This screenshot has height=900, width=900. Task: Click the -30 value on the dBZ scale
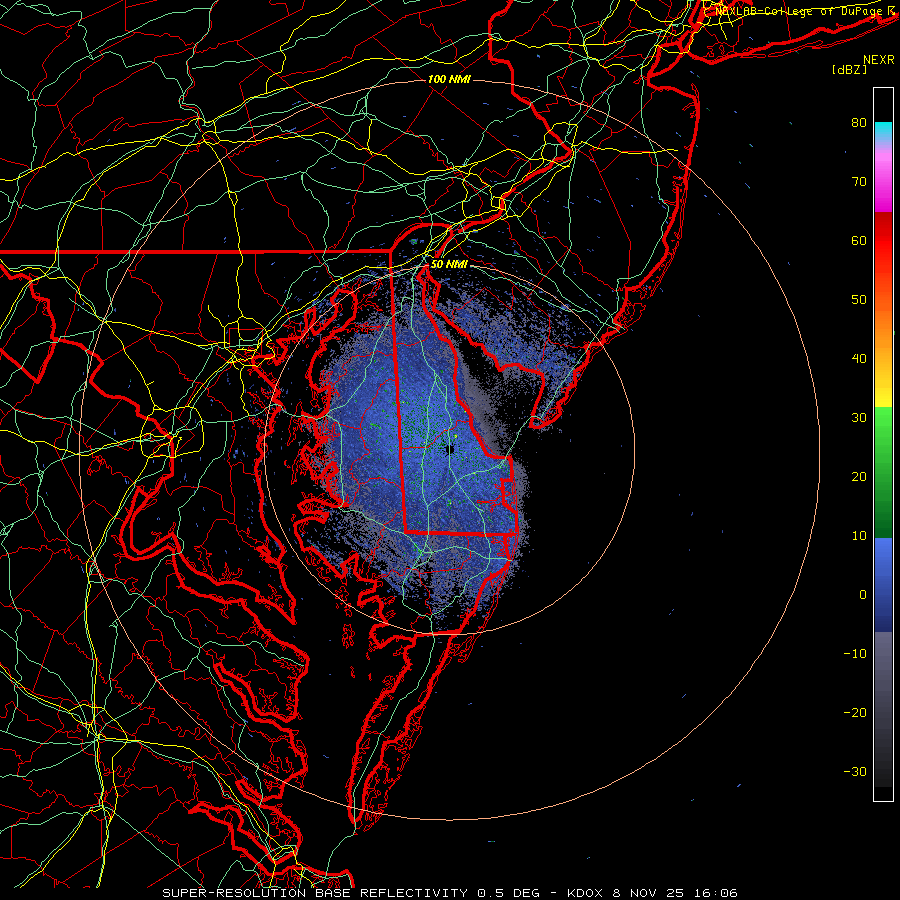click(x=855, y=772)
